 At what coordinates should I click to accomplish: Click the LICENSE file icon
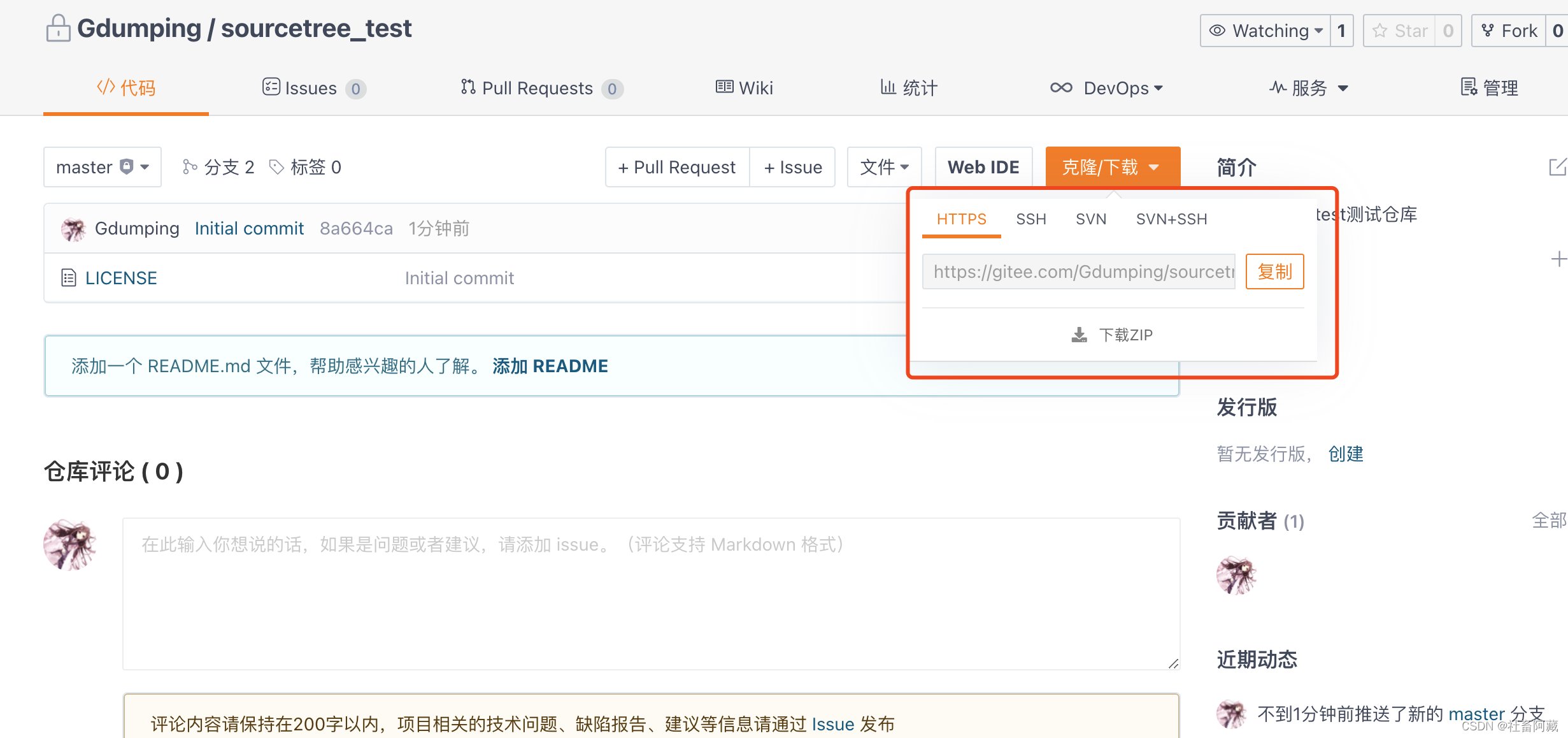(69, 278)
